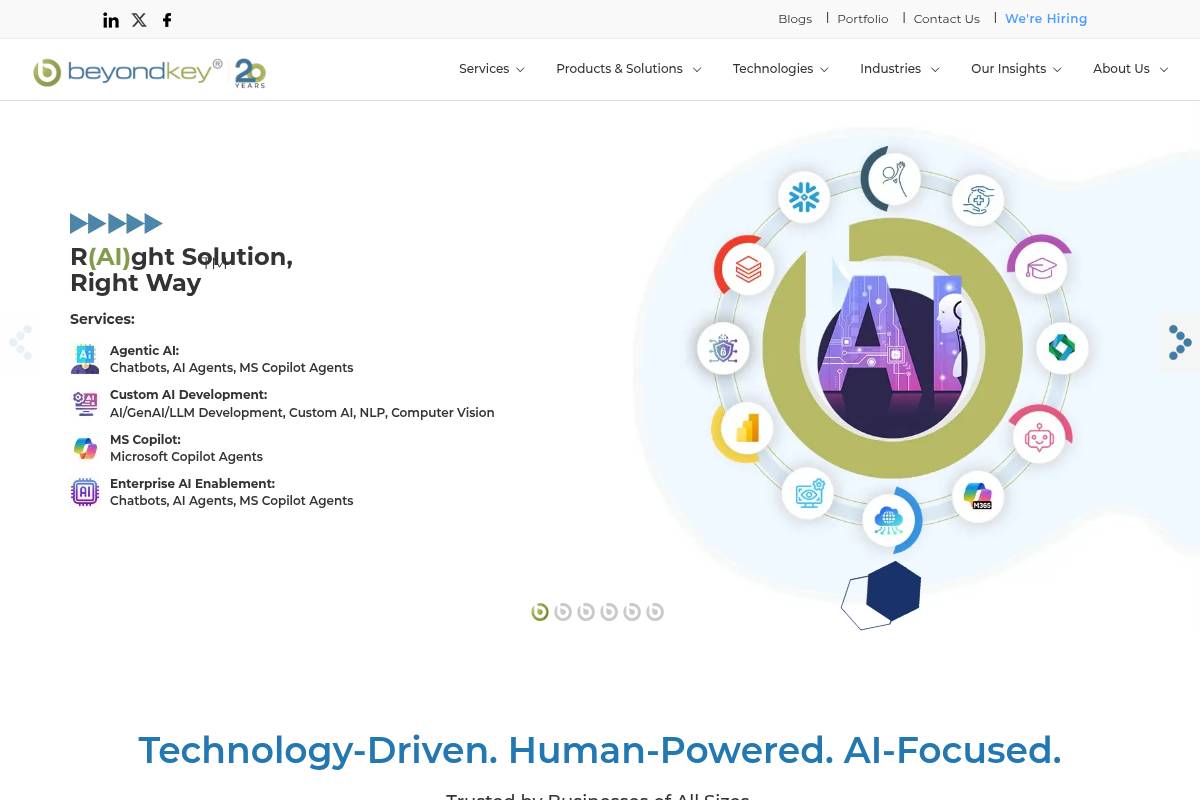Click the Enterprise AI Enablement chip icon
This screenshot has height=800, width=1200.
point(85,492)
